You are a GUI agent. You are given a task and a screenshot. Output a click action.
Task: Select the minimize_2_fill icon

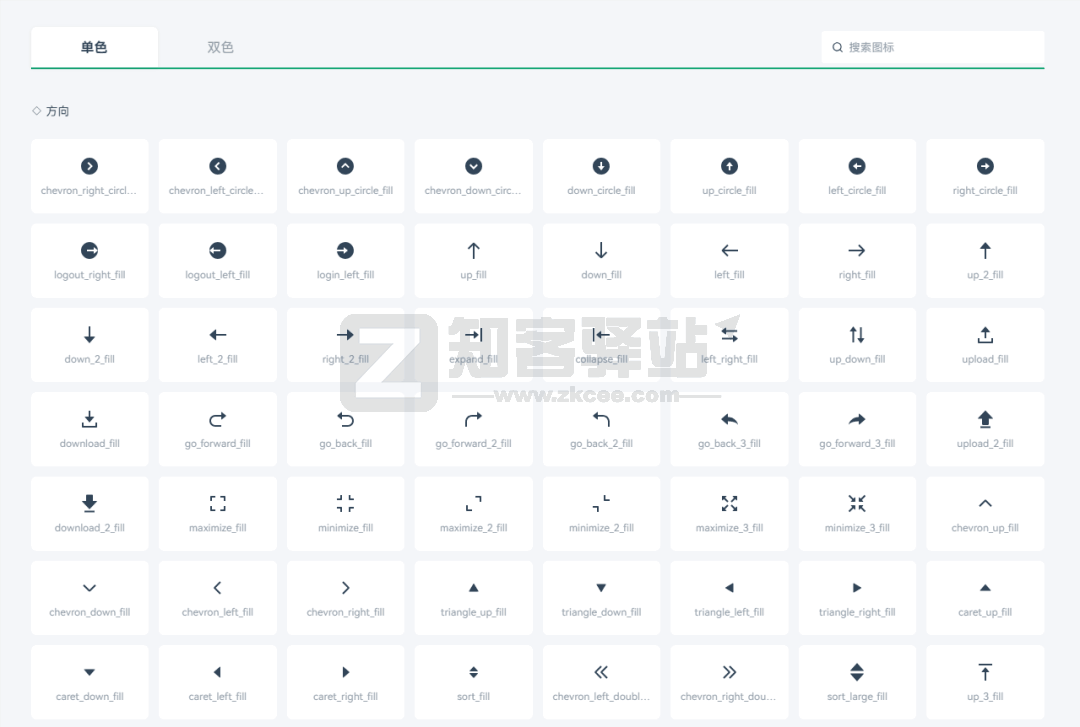pos(601,512)
